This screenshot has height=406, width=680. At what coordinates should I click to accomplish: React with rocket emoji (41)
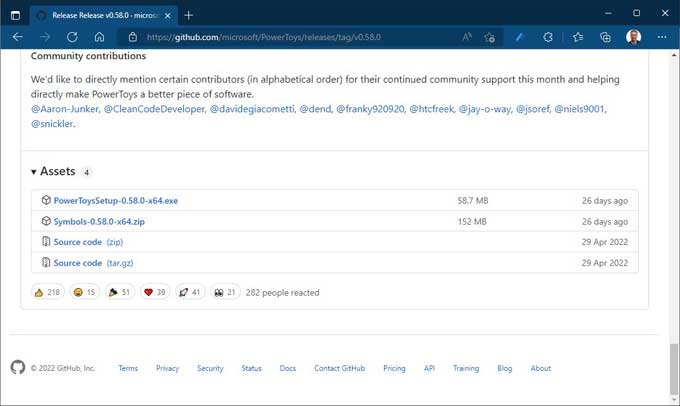pyautogui.click(x=190, y=292)
